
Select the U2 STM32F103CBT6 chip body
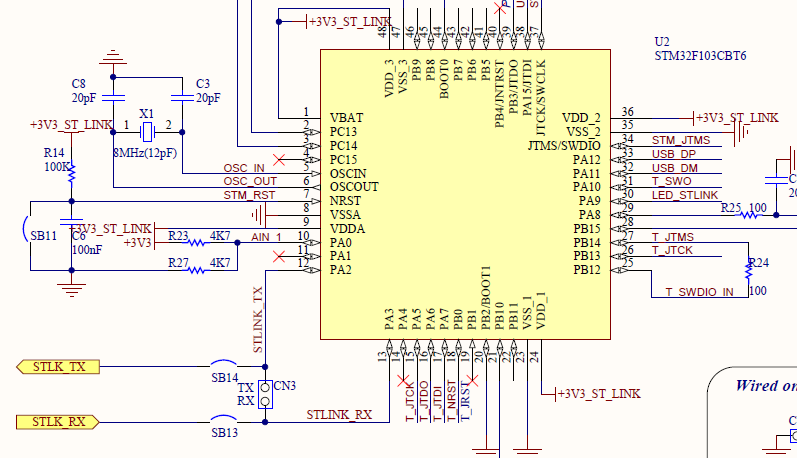coord(465,194)
